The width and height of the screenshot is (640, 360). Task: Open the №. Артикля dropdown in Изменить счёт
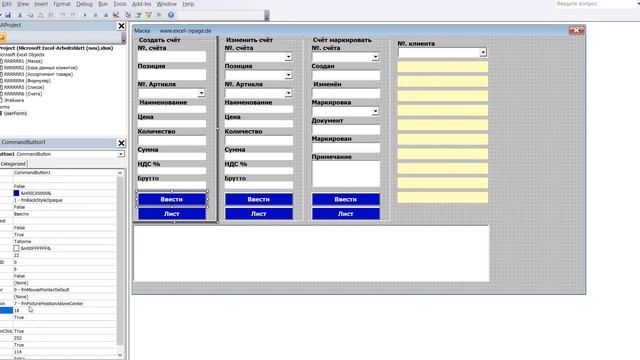point(288,93)
